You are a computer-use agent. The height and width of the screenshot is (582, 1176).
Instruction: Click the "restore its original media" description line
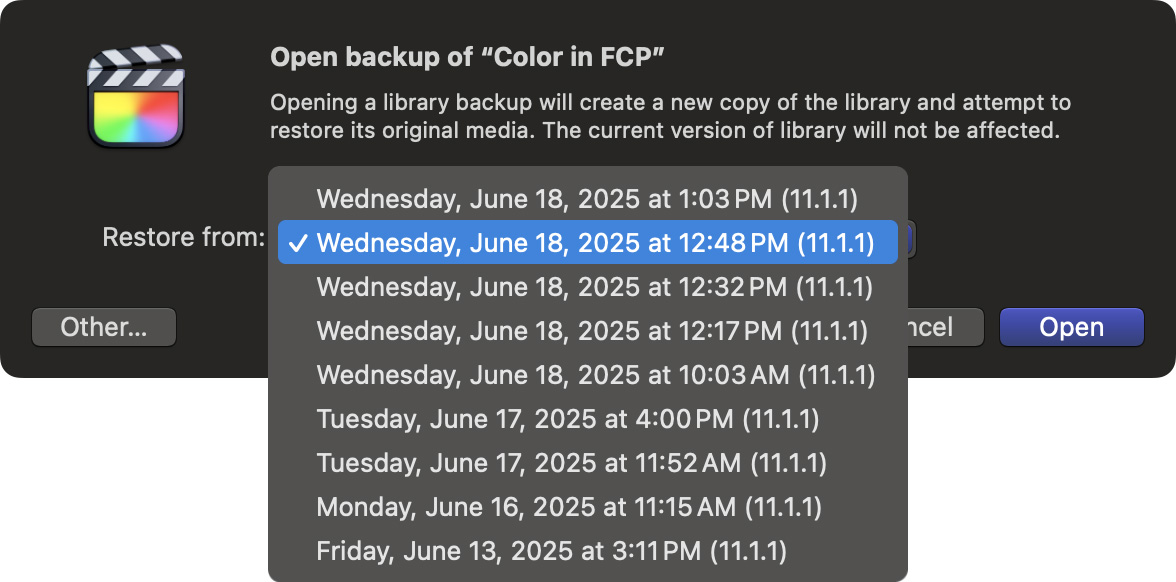(664, 130)
